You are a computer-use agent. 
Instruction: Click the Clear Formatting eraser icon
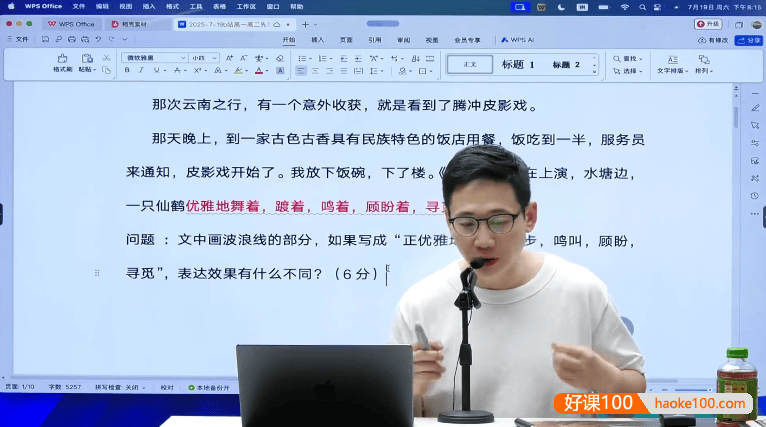pos(280,58)
